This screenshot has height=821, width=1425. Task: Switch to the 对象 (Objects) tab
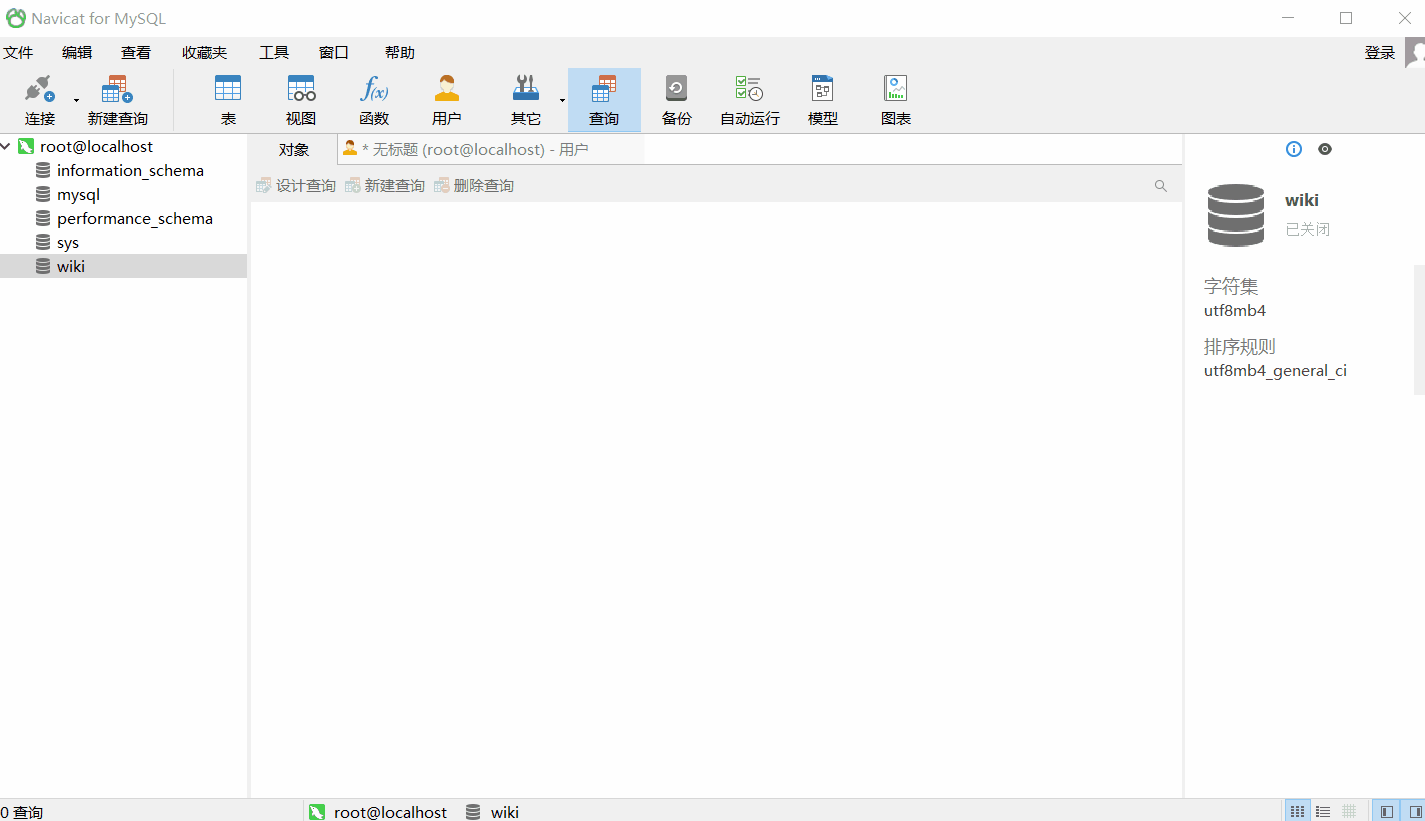[x=293, y=149]
